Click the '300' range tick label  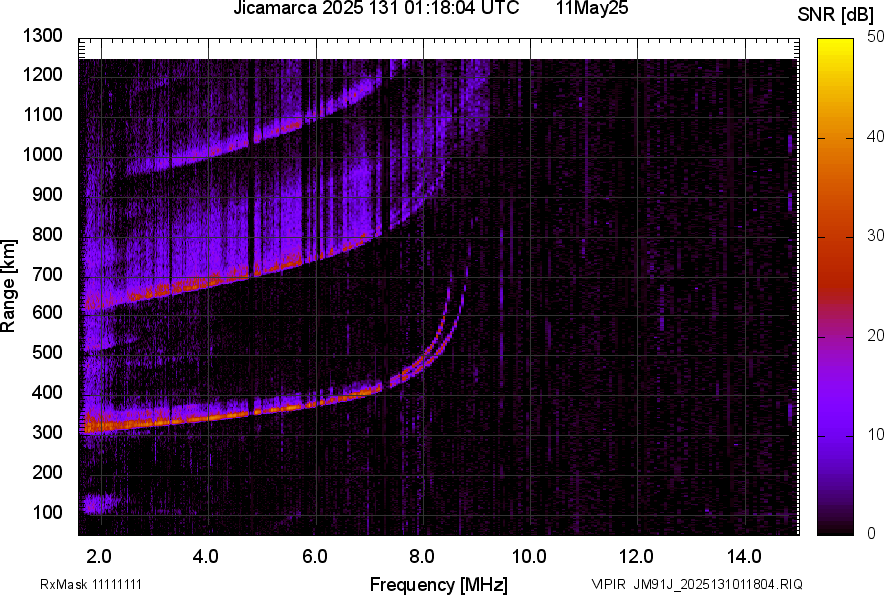(x=47, y=432)
